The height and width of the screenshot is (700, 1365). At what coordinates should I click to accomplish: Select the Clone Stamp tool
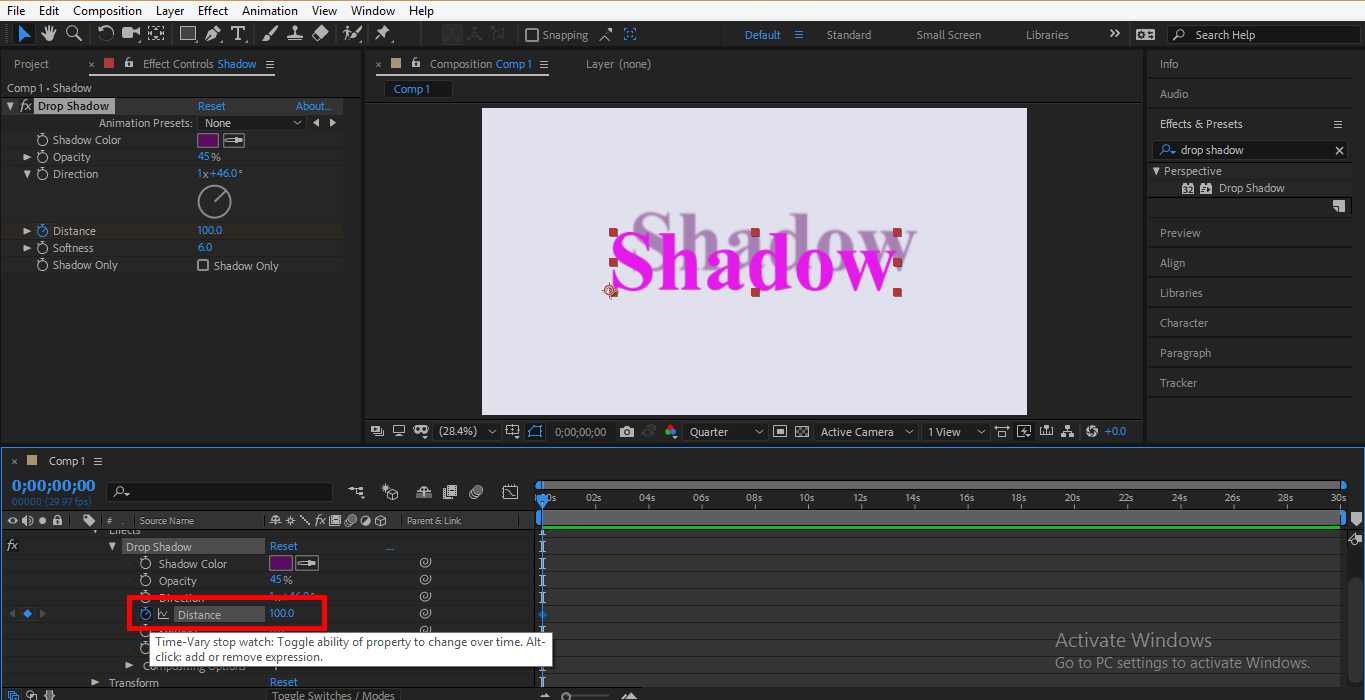click(295, 33)
